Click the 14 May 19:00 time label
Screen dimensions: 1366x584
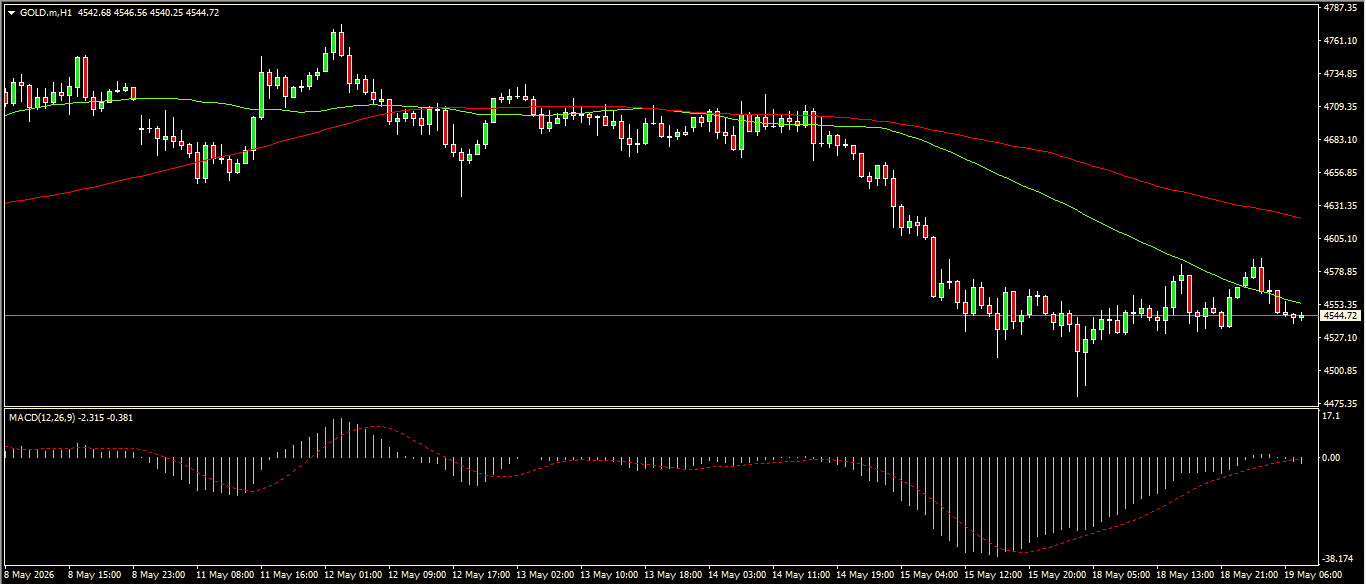[x=865, y=576]
